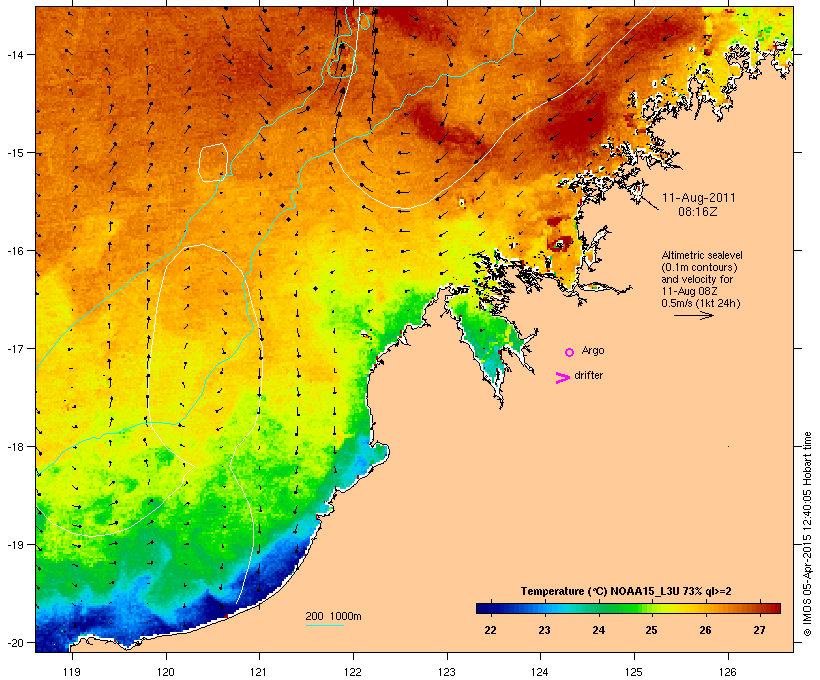The image size is (820, 680).
Task: Click the latitude axis label -20
Action: coord(14,642)
